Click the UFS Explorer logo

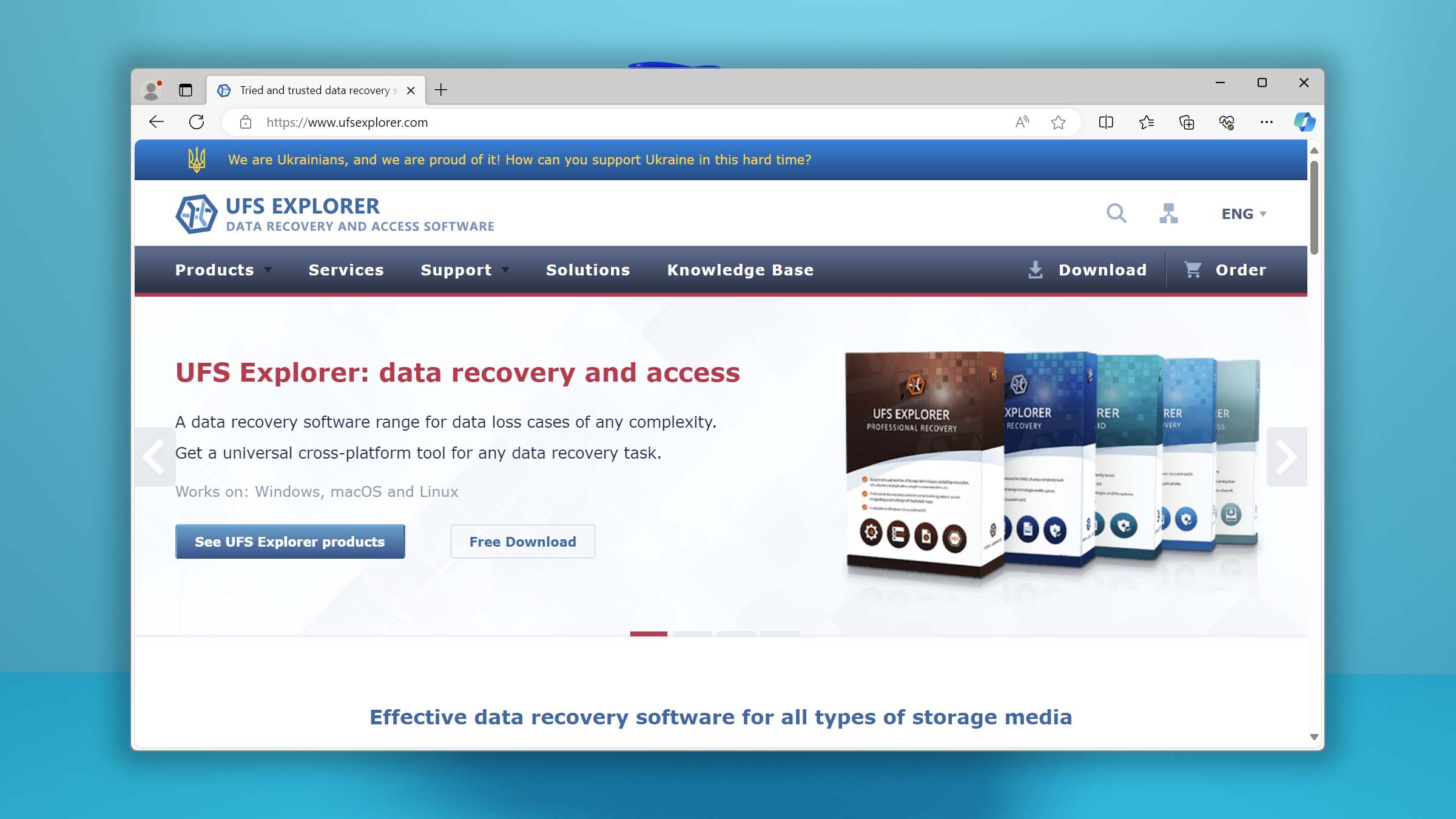click(x=335, y=214)
